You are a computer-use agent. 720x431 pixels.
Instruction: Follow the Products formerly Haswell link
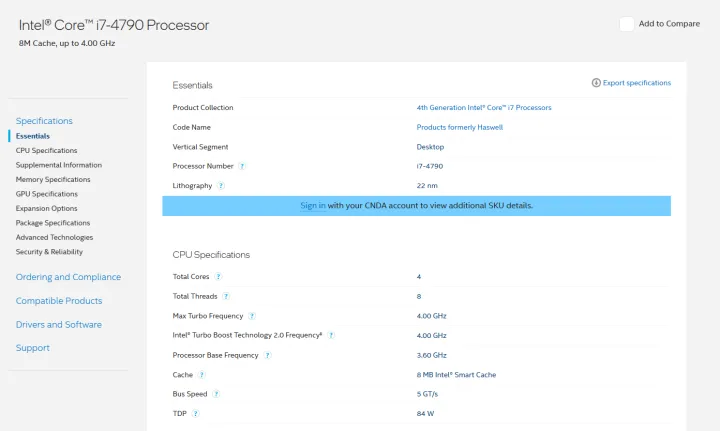459,127
